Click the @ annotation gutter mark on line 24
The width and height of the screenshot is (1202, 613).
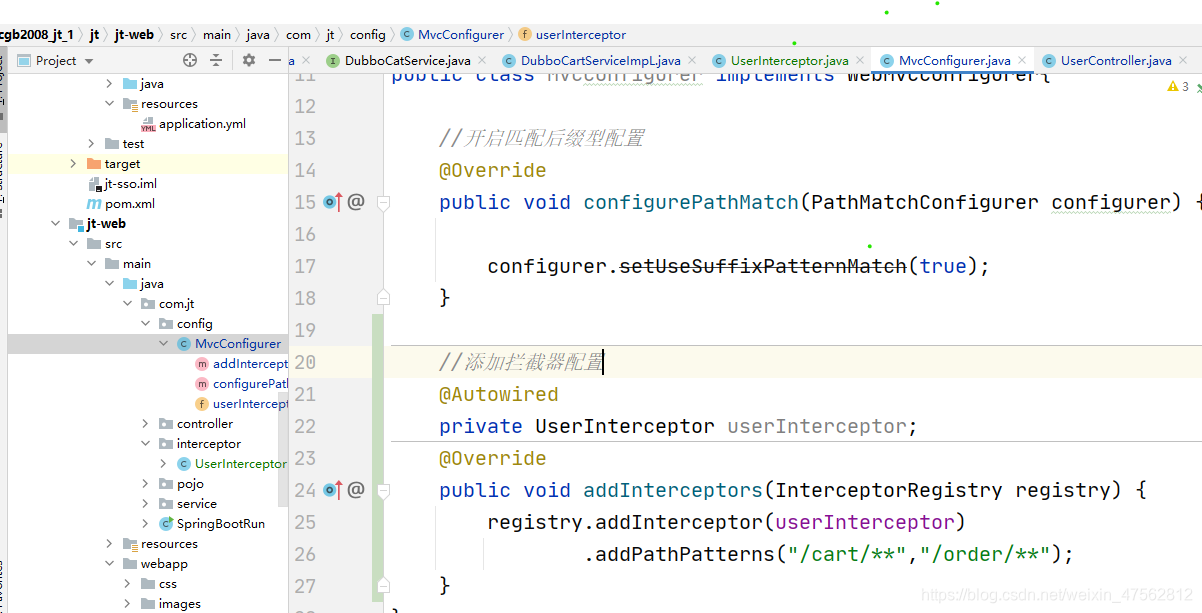click(x=356, y=490)
